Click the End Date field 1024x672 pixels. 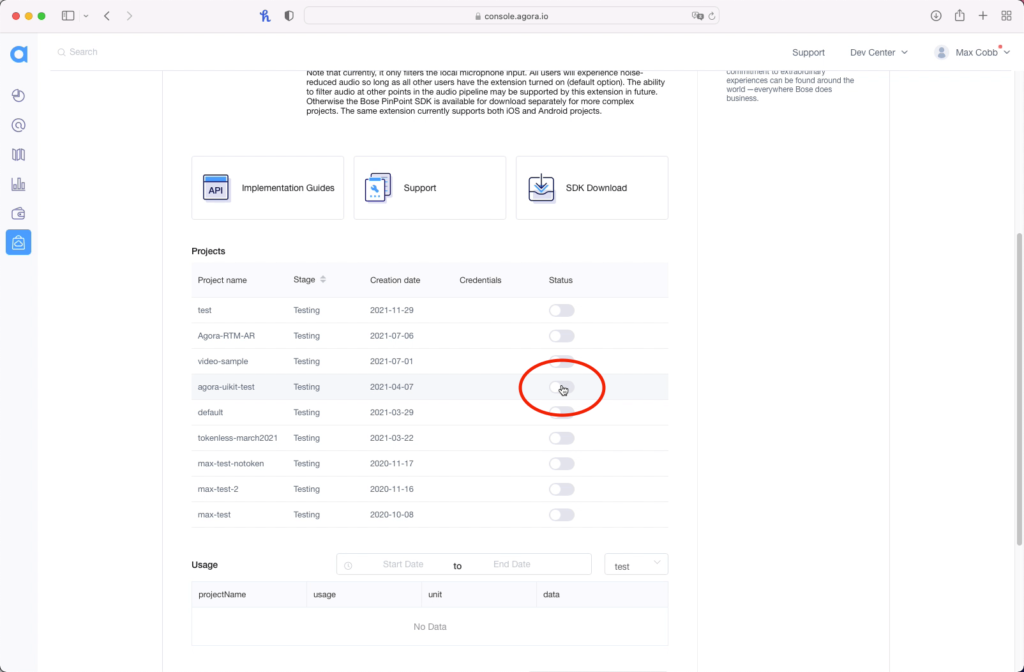click(511, 564)
